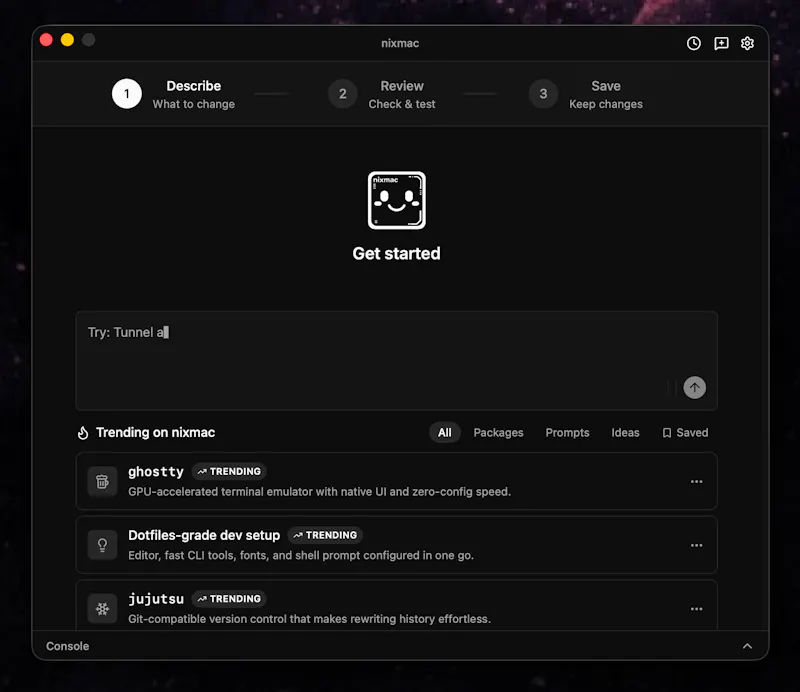Click the snowflake icon for jujutsu
The image size is (800, 692).
tap(103, 608)
